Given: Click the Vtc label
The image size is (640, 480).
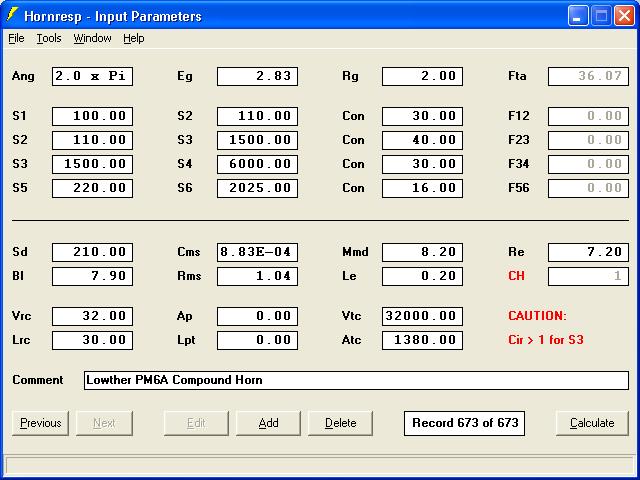Looking at the screenshot, I should click(x=351, y=316).
